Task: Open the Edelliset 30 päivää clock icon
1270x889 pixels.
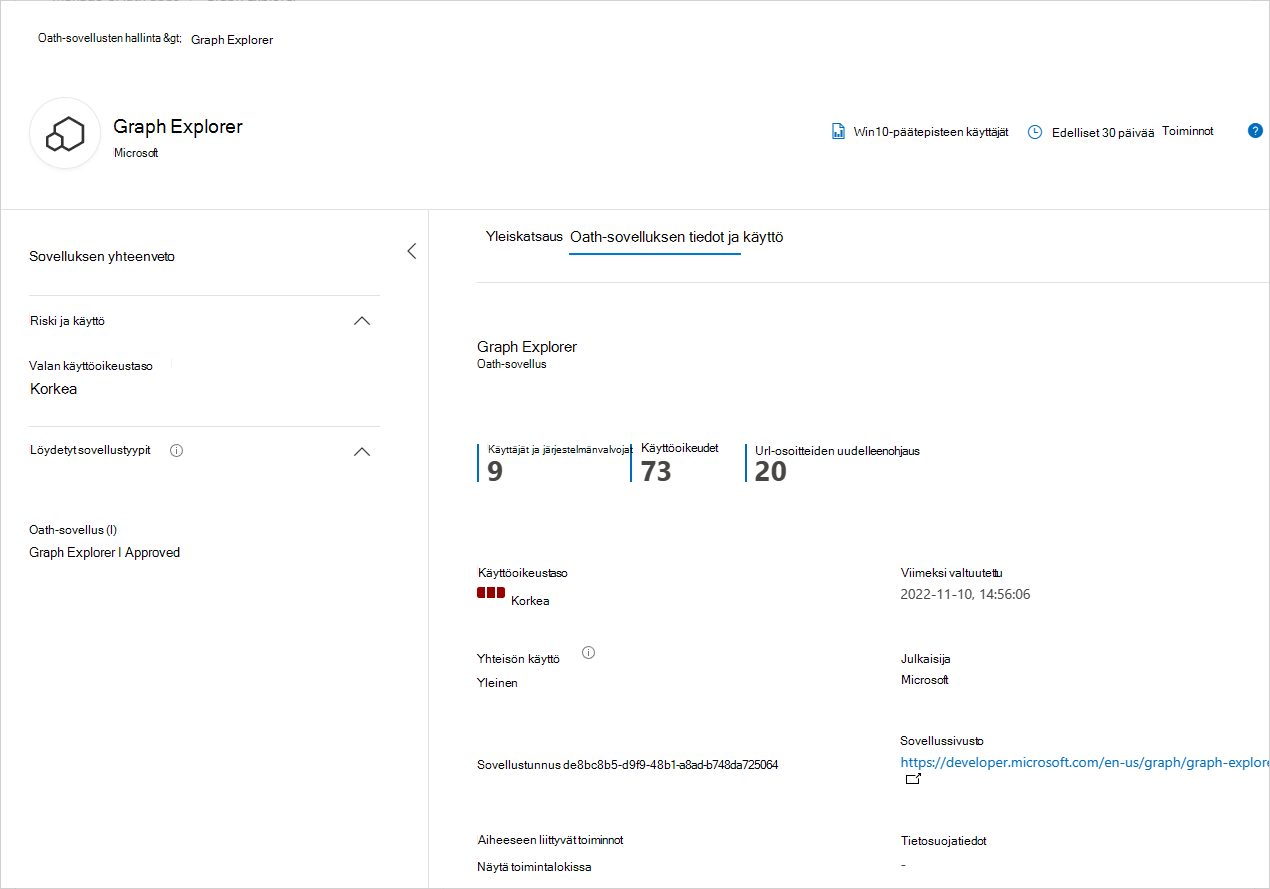Action: pyautogui.click(x=1034, y=131)
